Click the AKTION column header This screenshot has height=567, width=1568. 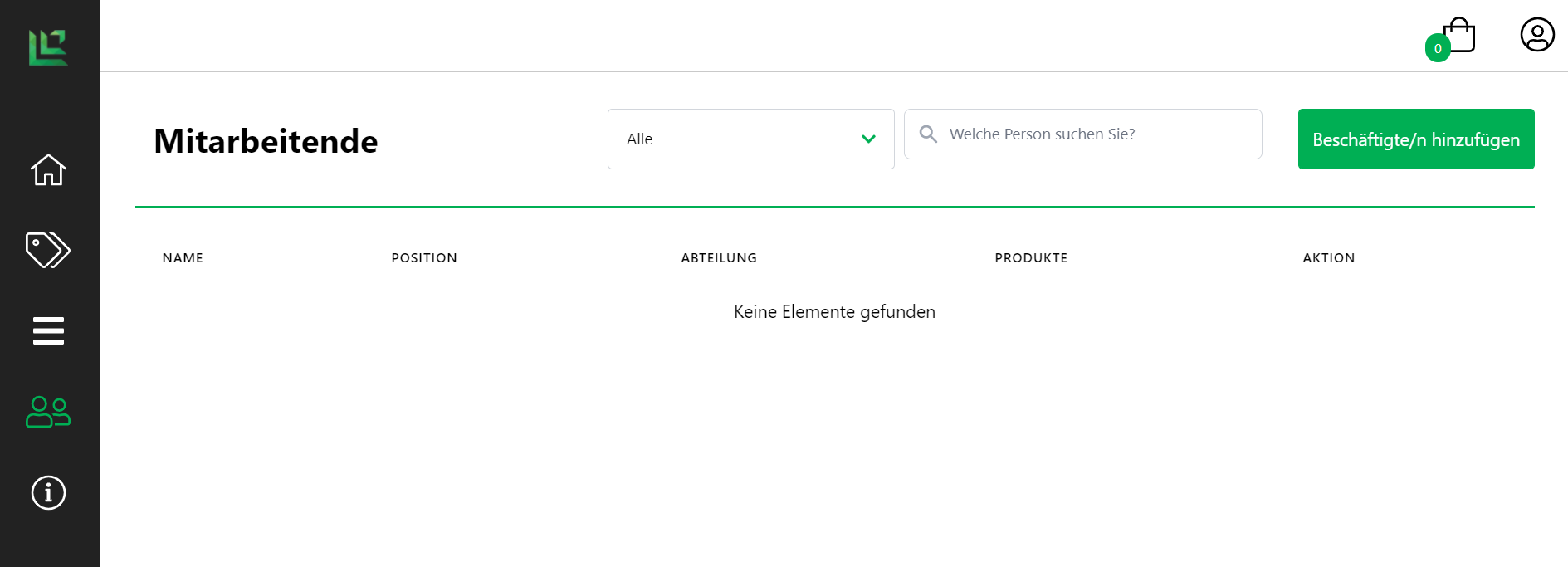coord(1328,258)
